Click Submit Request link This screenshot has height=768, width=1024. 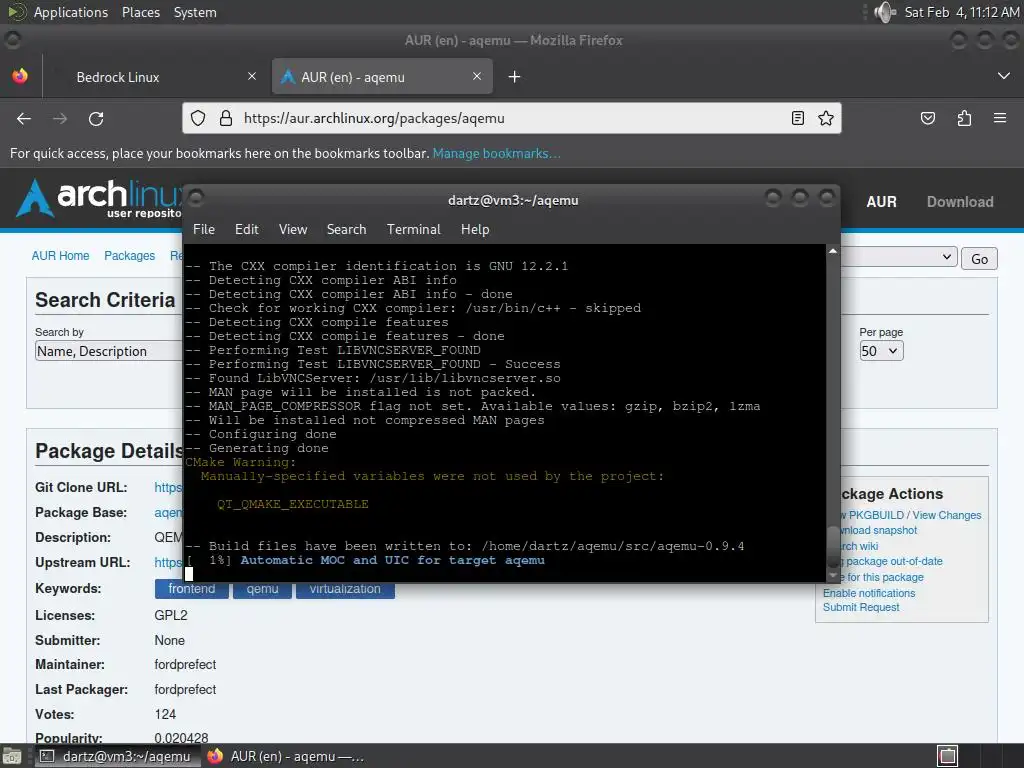(861, 607)
